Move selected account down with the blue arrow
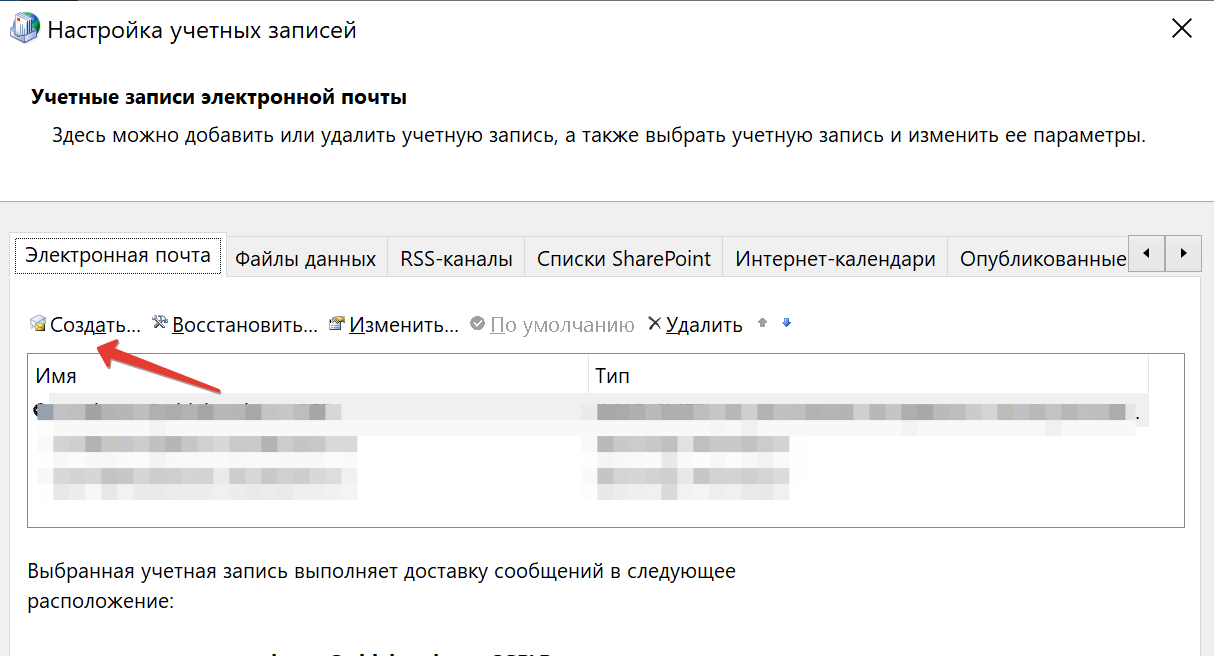This screenshot has width=1214, height=656. coord(787,323)
